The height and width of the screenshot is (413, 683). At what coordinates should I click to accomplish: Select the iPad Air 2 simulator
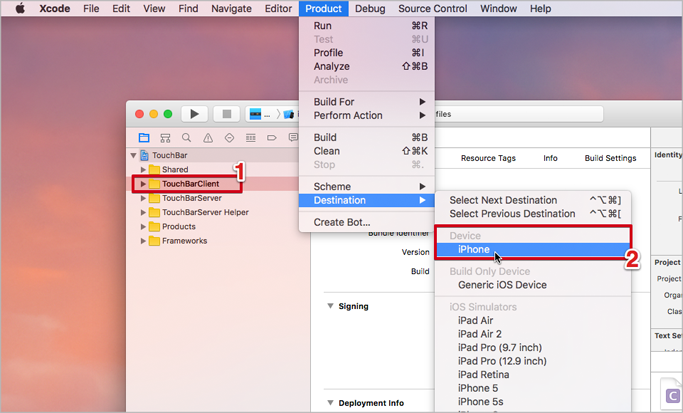coord(533,334)
